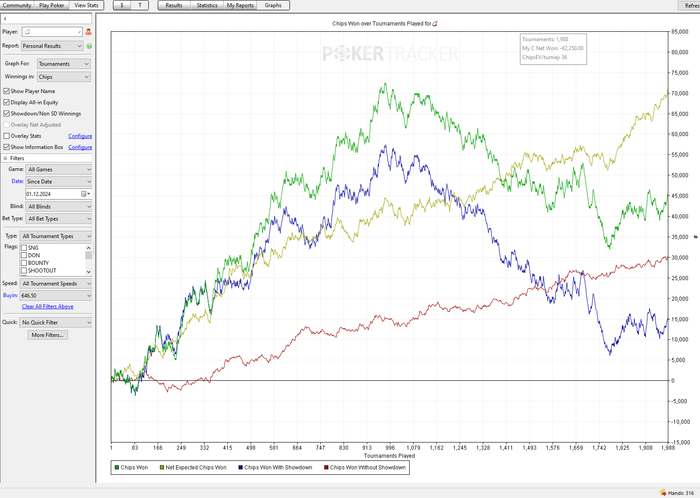Click Configure link beside Show Information Box
The width and height of the screenshot is (700, 498).
(x=80, y=147)
